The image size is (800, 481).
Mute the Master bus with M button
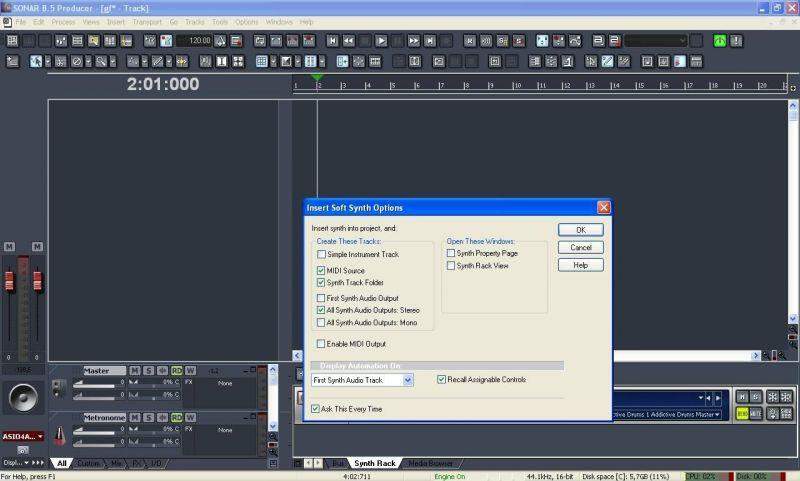(134, 371)
